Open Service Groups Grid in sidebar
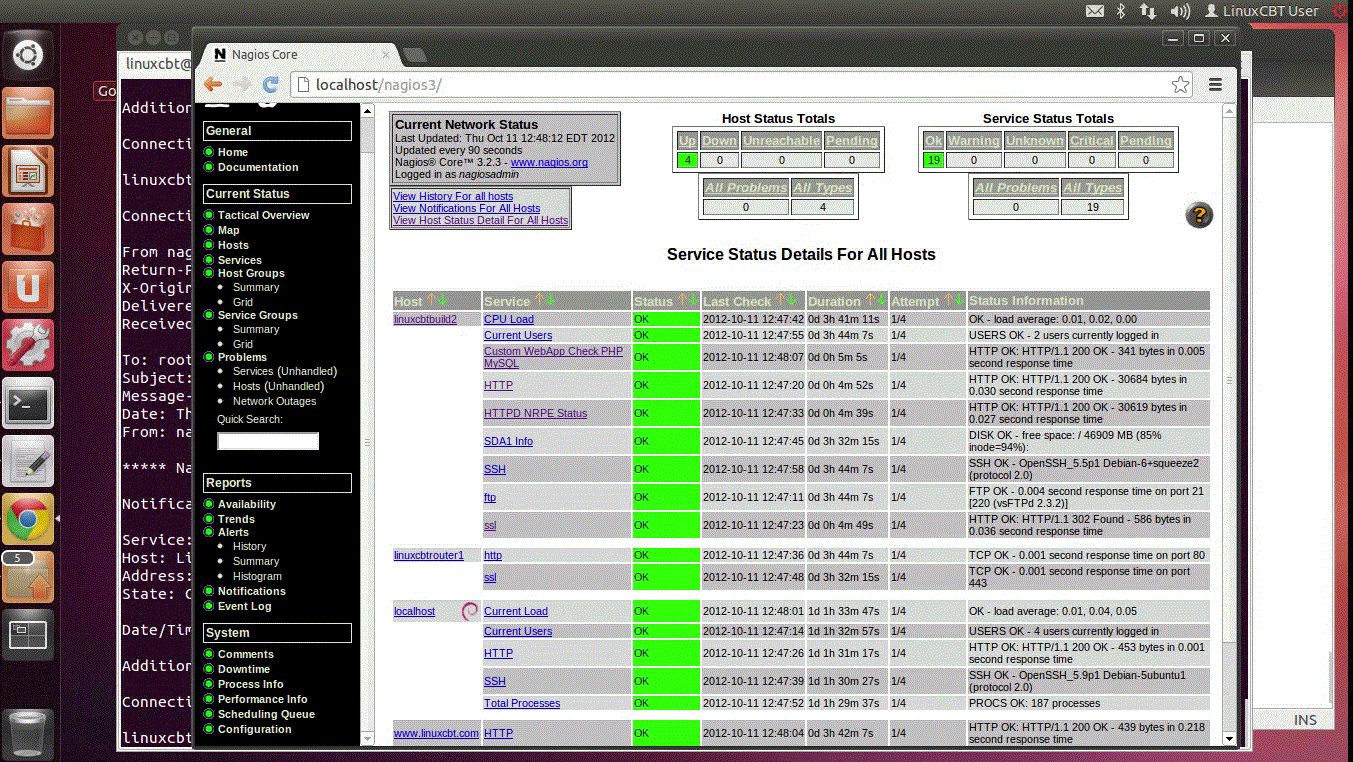 [243, 344]
